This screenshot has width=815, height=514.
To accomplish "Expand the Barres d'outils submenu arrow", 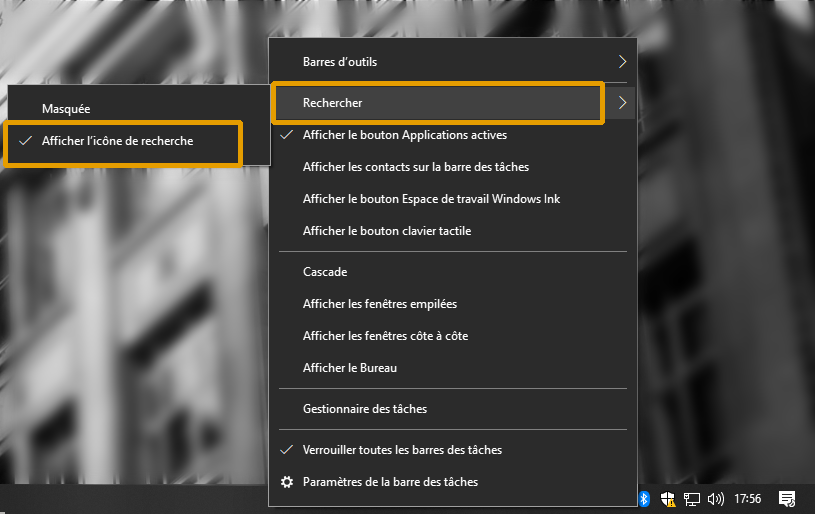I will tap(622, 62).
